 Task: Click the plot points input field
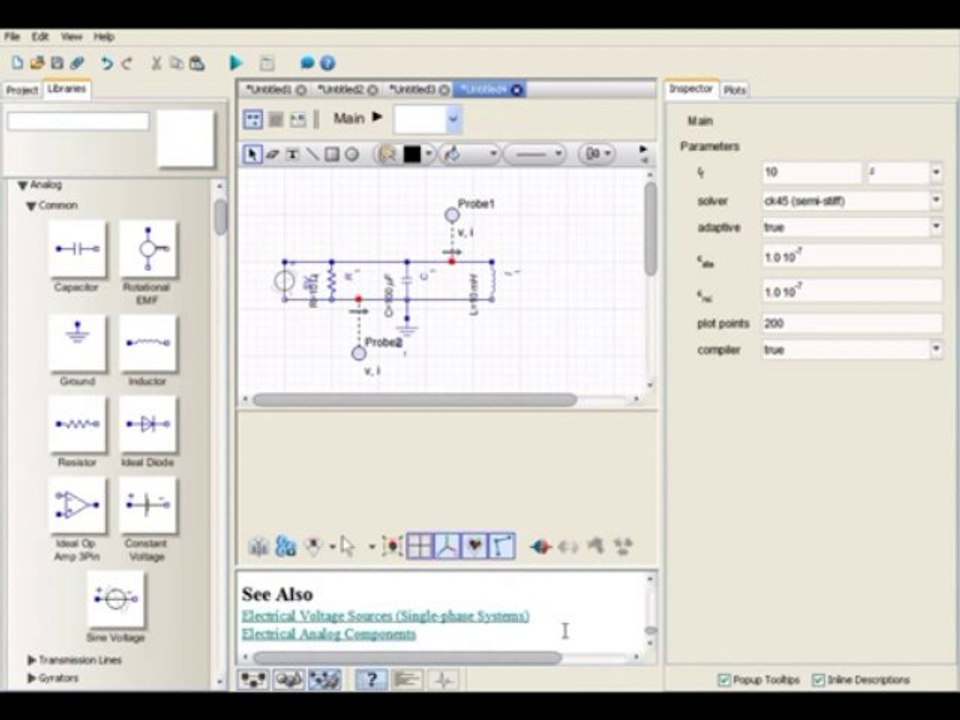click(852, 323)
